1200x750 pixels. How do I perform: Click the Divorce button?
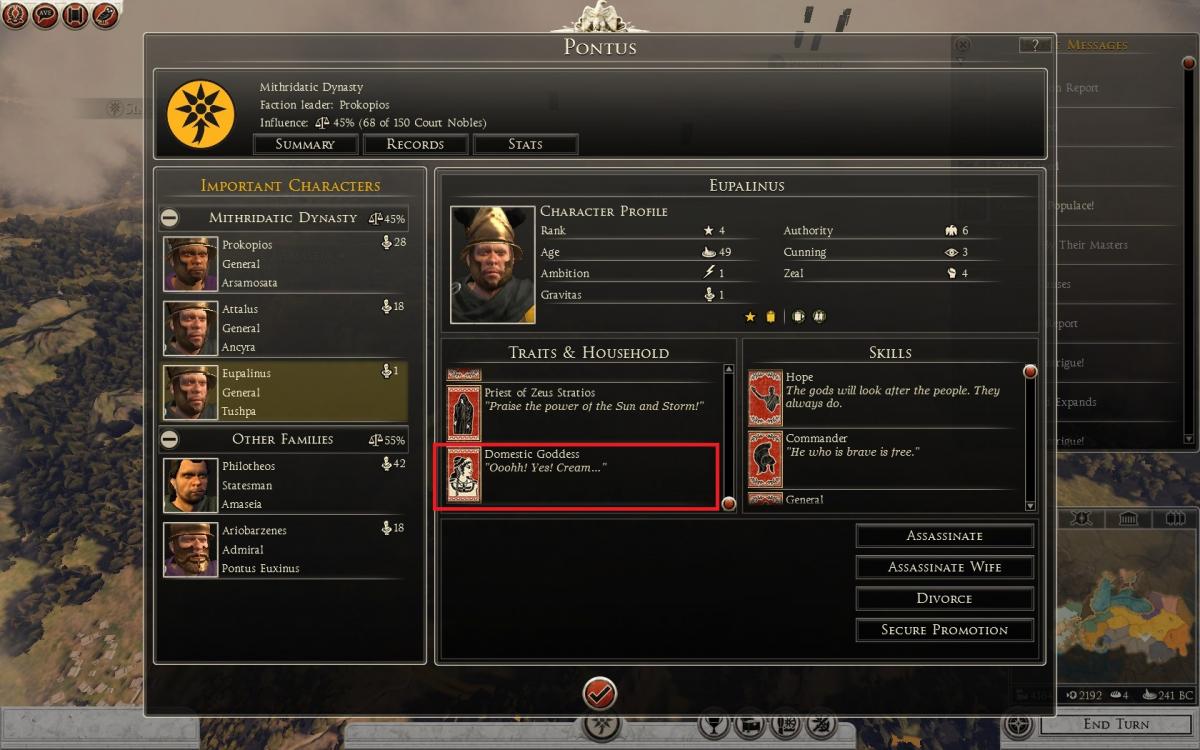(x=944, y=598)
